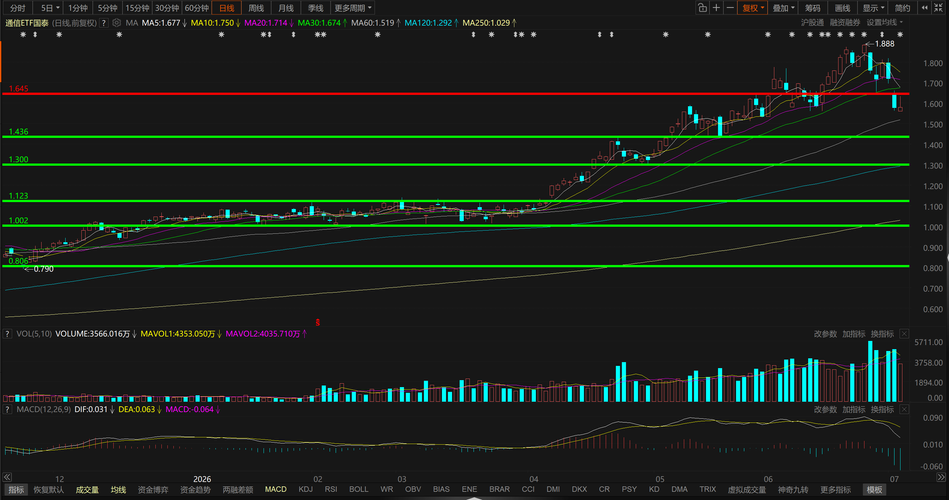
Task: Click the 融资融券 link
Action: coord(845,23)
